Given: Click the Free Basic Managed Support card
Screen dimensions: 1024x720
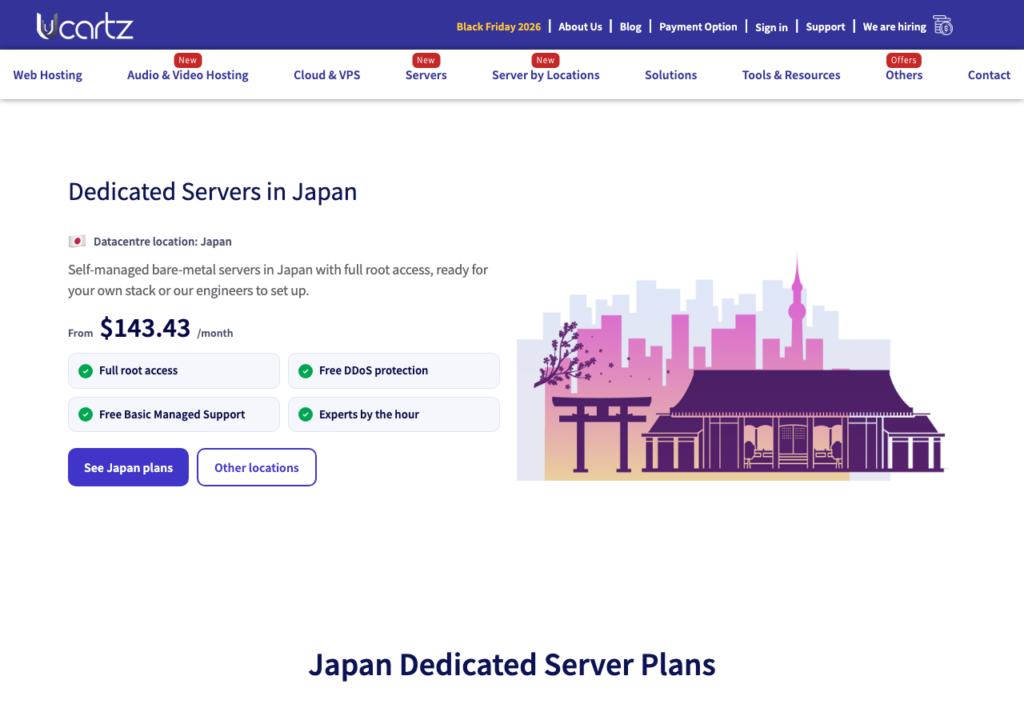Looking at the screenshot, I should click(x=174, y=414).
